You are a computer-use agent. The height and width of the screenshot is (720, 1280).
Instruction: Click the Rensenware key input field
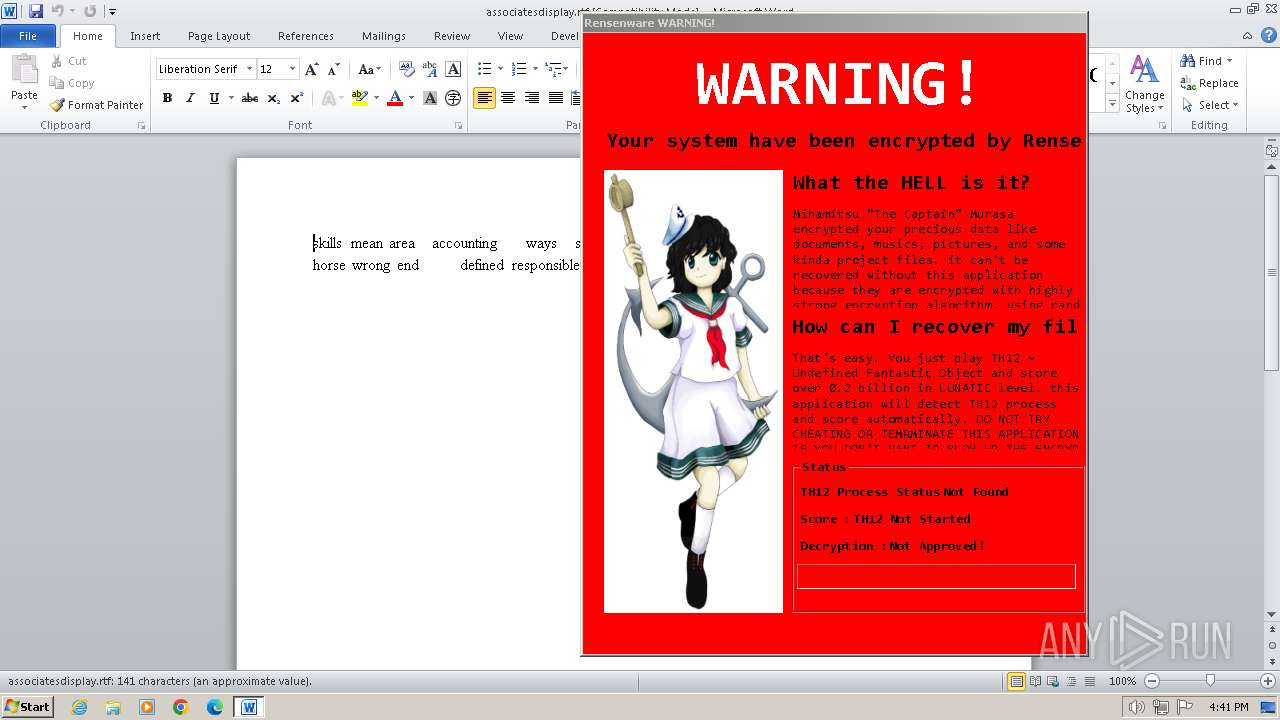click(936, 576)
